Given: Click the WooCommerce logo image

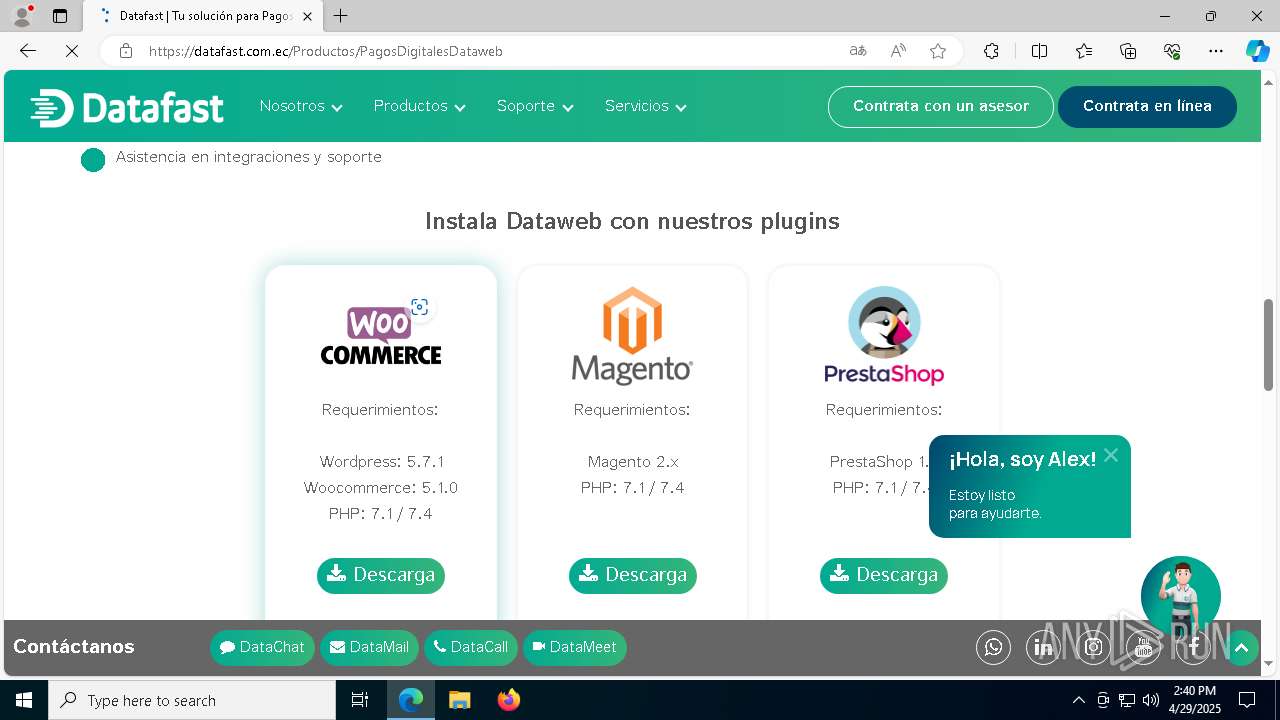Looking at the screenshot, I should tap(380, 336).
